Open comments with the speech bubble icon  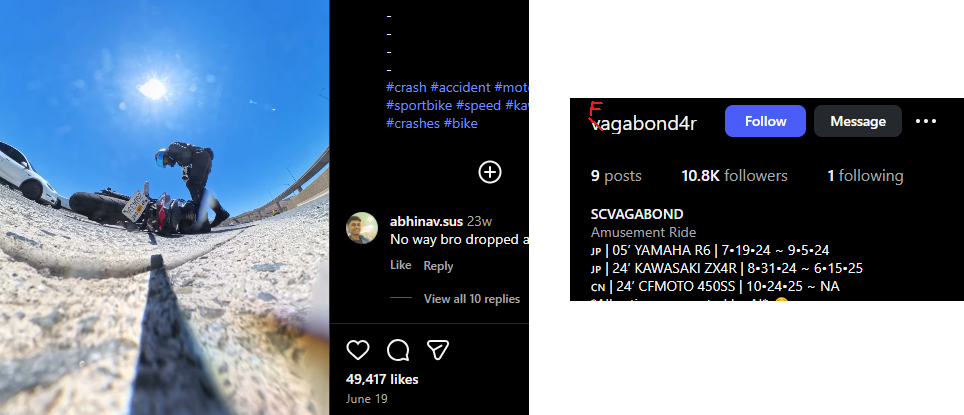click(398, 350)
